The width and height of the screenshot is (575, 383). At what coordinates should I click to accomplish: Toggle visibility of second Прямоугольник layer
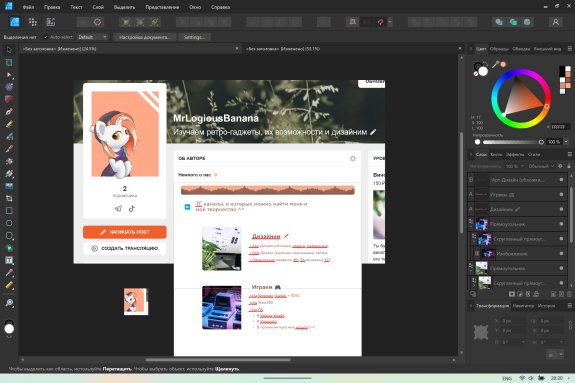click(x=561, y=268)
